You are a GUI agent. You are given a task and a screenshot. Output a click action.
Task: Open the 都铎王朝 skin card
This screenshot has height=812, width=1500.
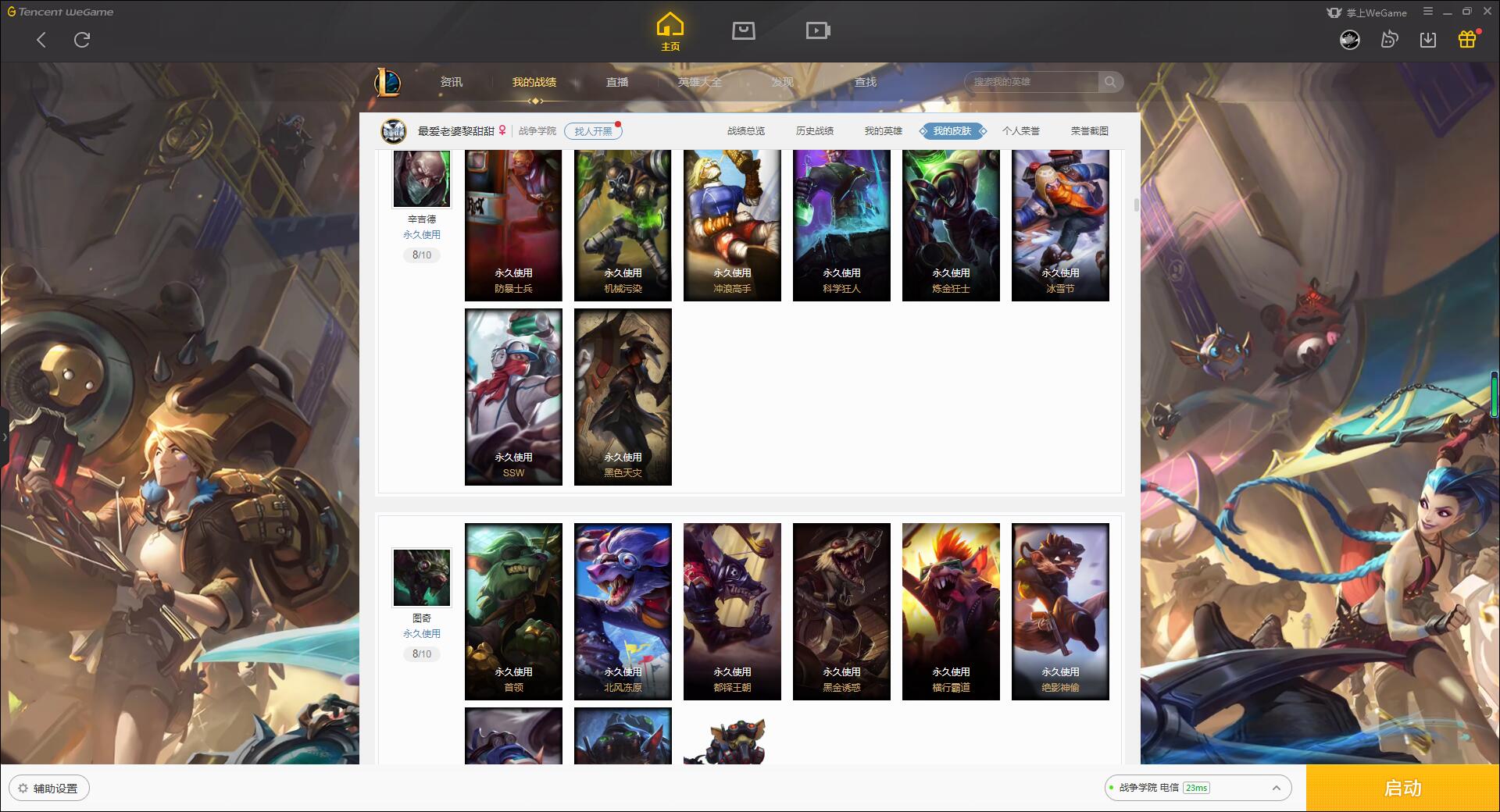pos(732,611)
